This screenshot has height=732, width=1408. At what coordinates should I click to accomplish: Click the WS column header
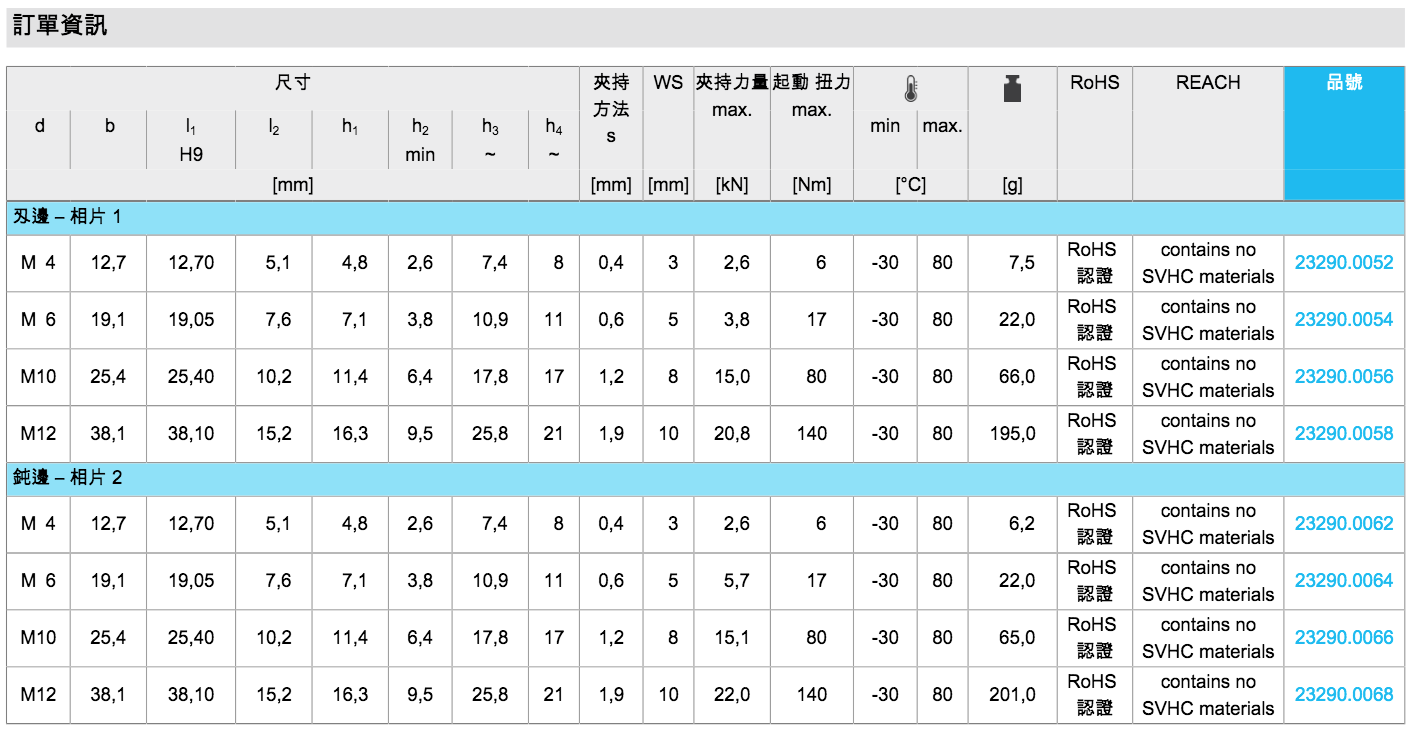coord(668,83)
